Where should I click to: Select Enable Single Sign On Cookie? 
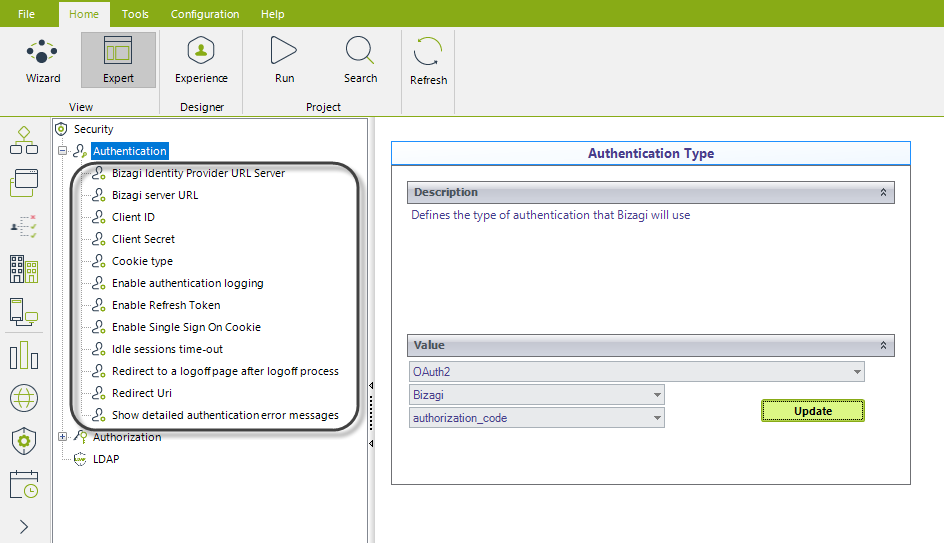[x=186, y=327]
